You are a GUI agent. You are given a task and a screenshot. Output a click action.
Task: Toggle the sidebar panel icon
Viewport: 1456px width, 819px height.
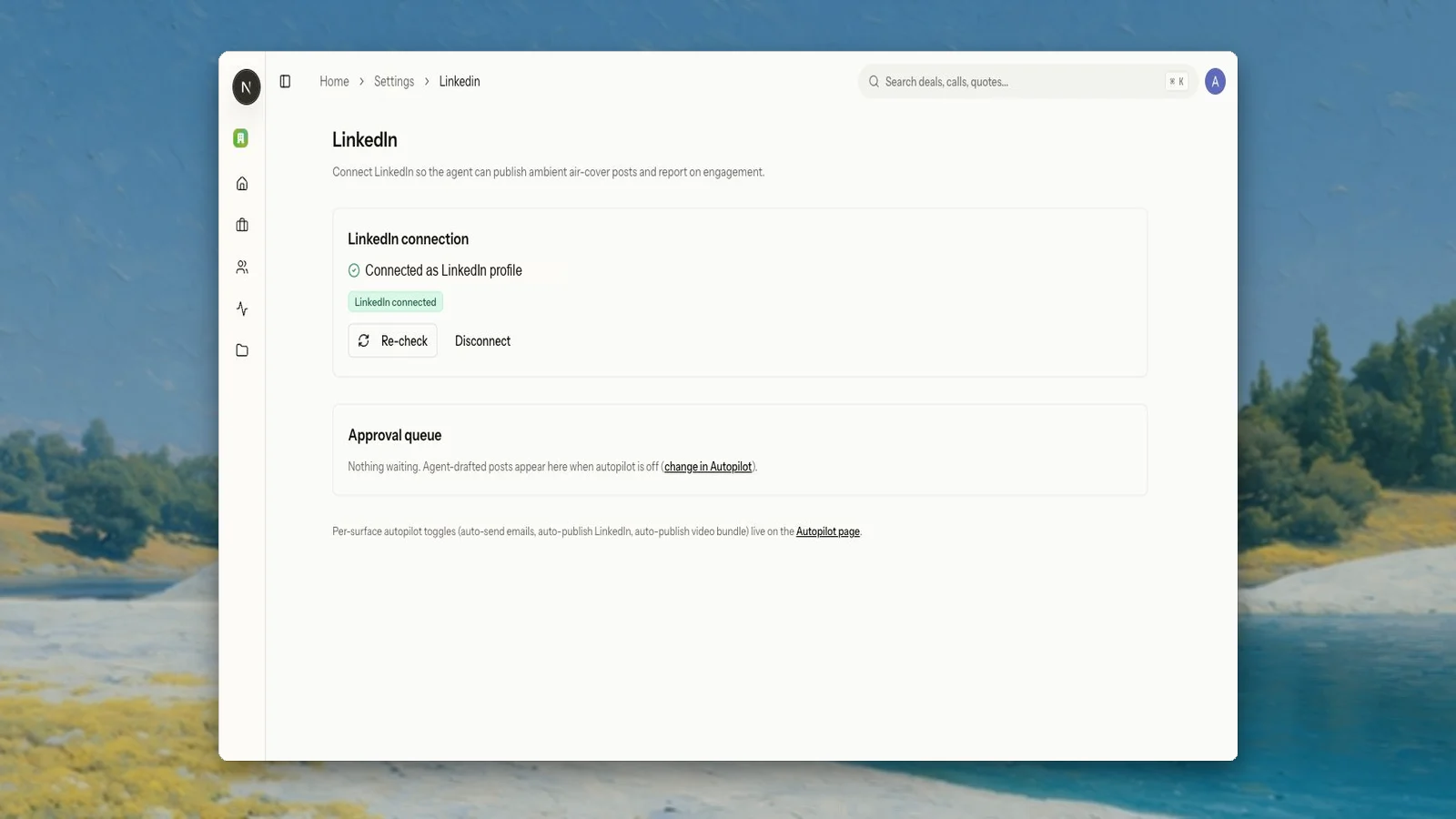pos(285,82)
